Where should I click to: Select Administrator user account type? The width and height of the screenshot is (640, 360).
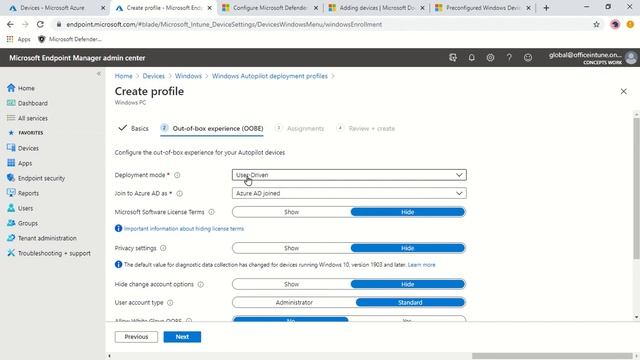tap(294, 302)
